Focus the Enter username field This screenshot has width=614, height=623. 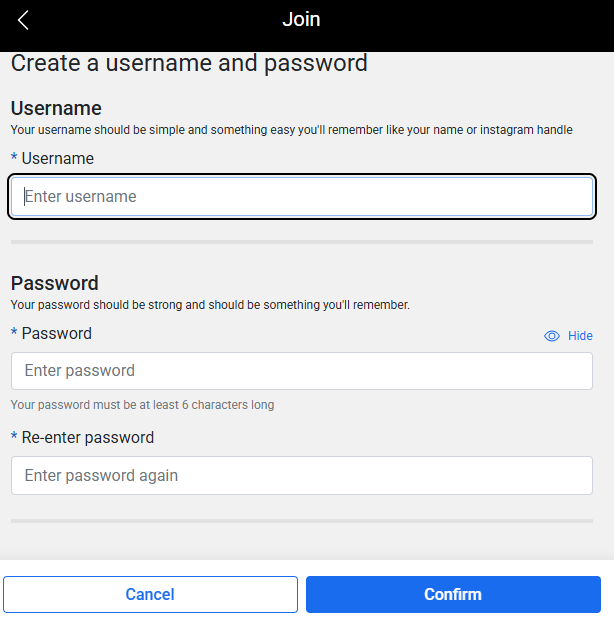pos(302,196)
